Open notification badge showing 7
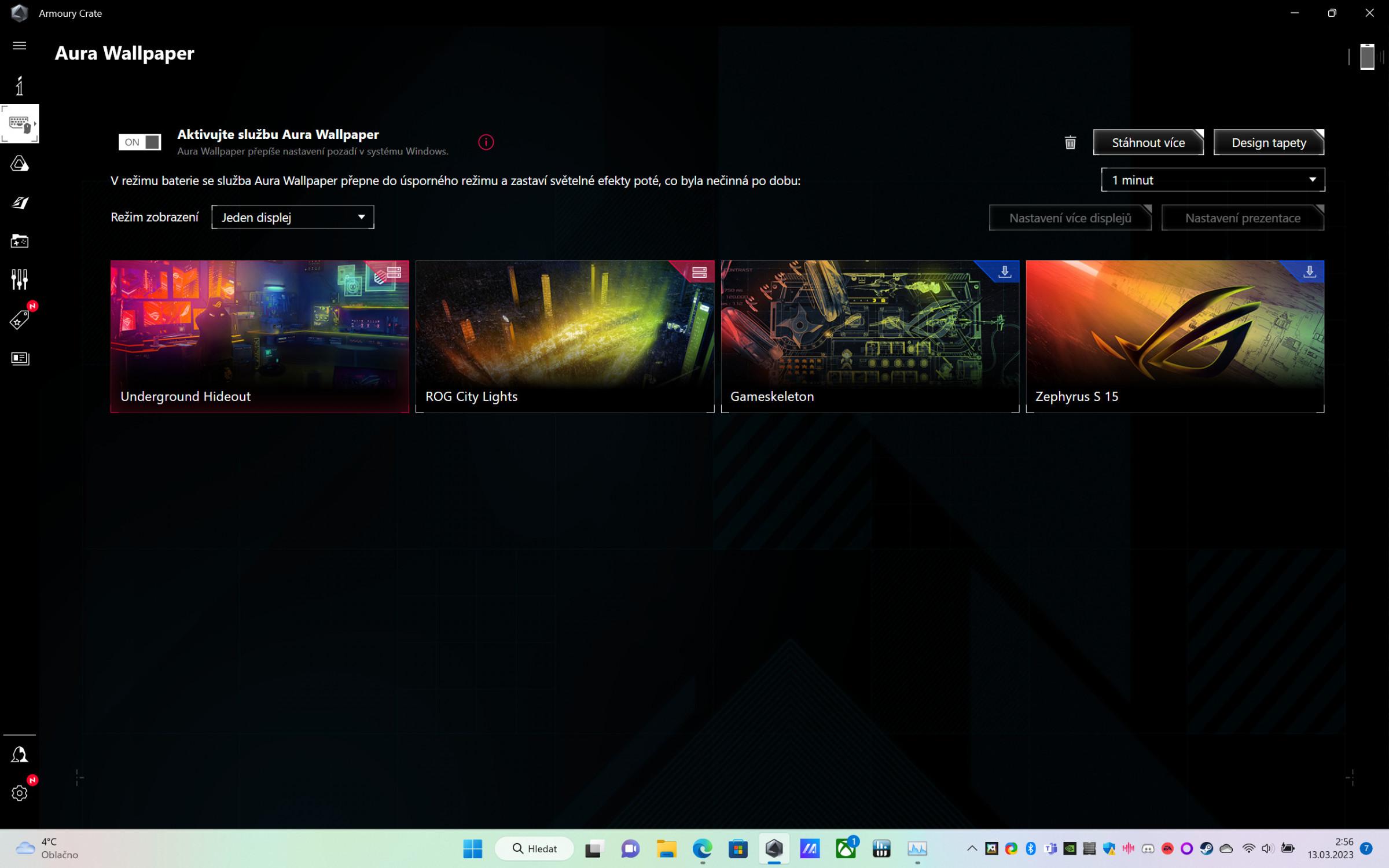 pos(1366,848)
